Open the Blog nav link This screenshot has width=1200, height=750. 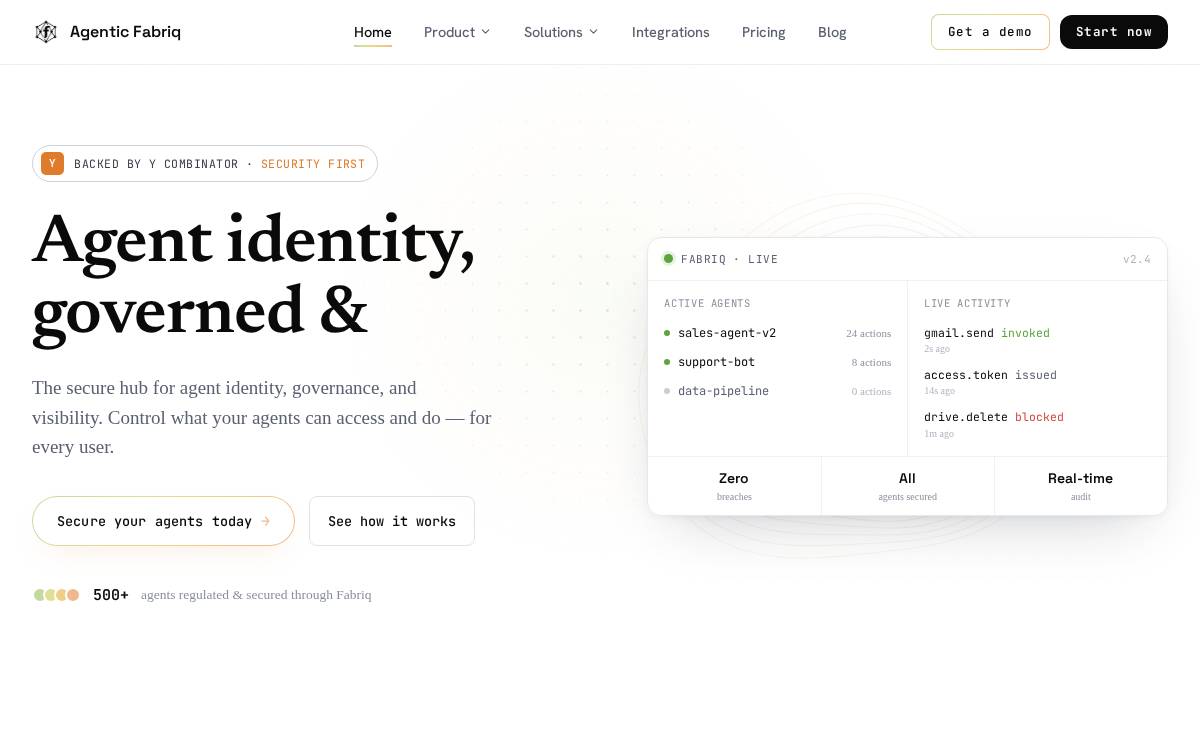[x=832, y=32]
